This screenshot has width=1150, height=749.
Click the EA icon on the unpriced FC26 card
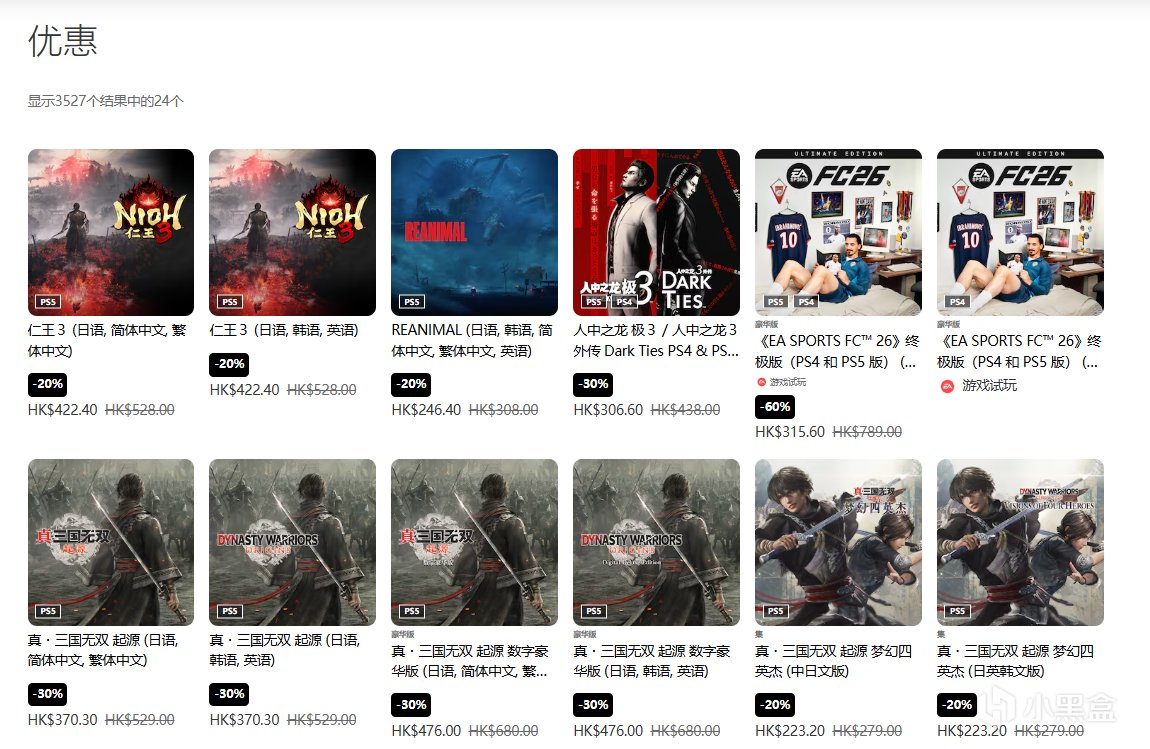click(x=947, y=386)
